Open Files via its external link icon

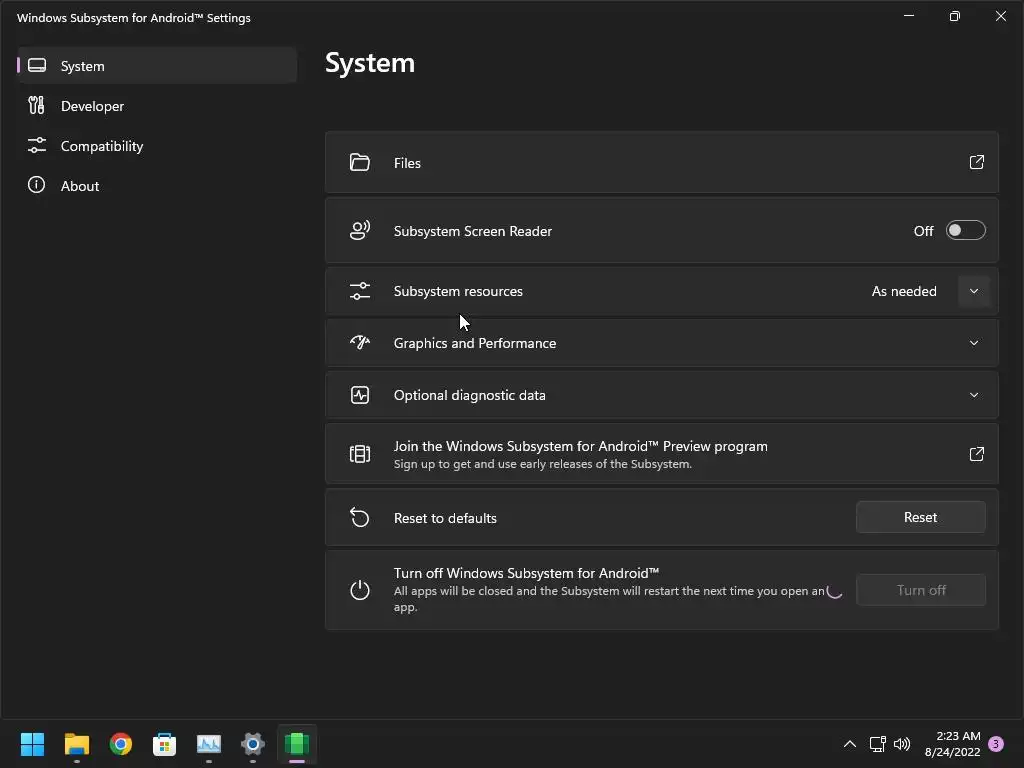click(x=976, y=162)
